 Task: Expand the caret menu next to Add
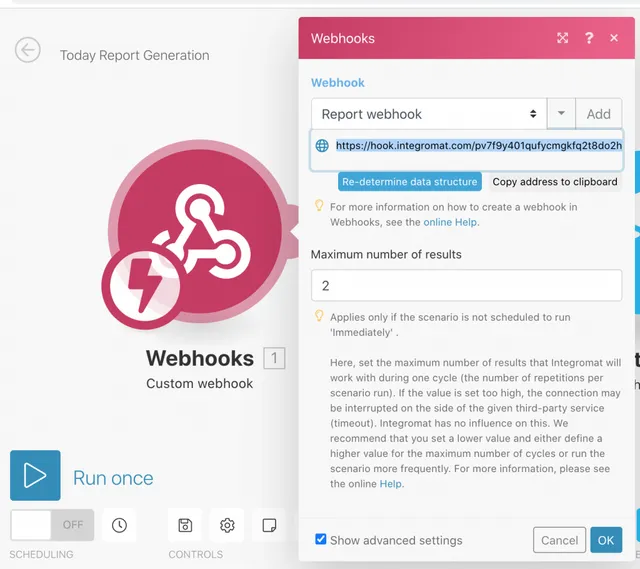tap(561, 113)
